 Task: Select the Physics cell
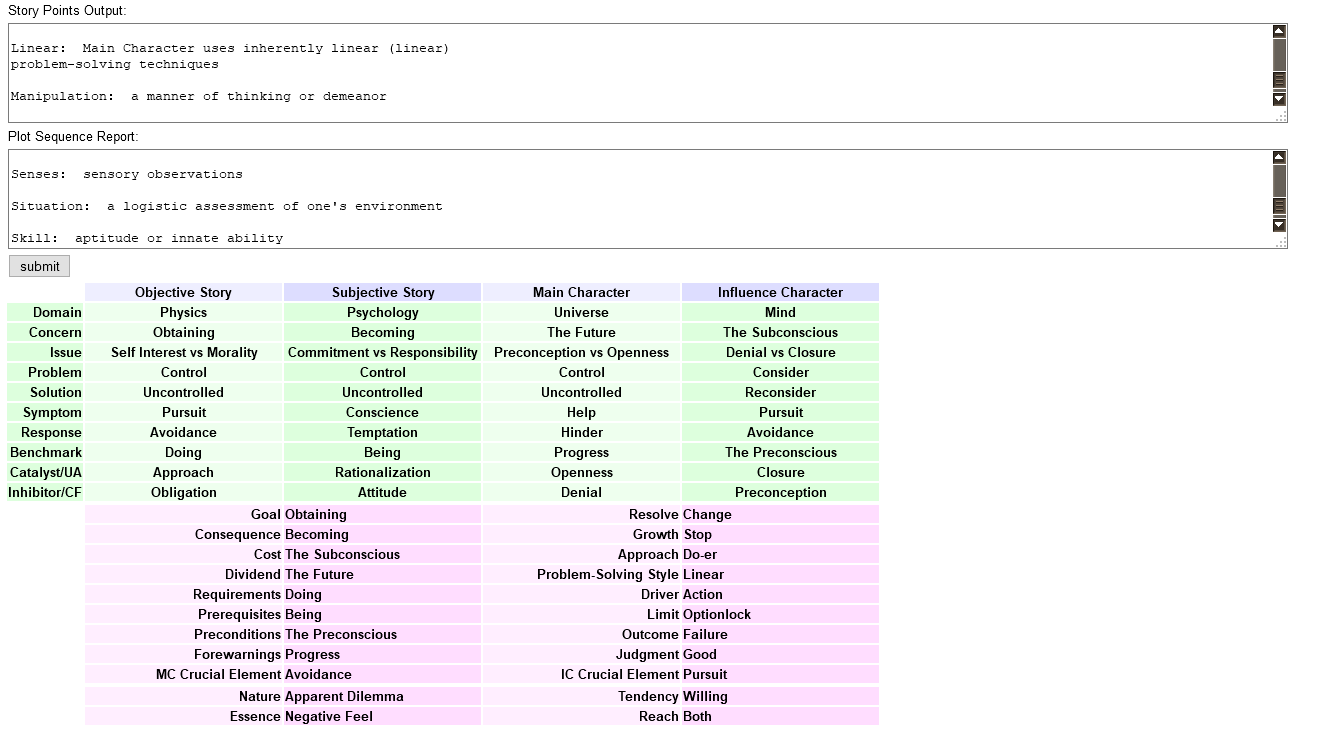(183, 312)
